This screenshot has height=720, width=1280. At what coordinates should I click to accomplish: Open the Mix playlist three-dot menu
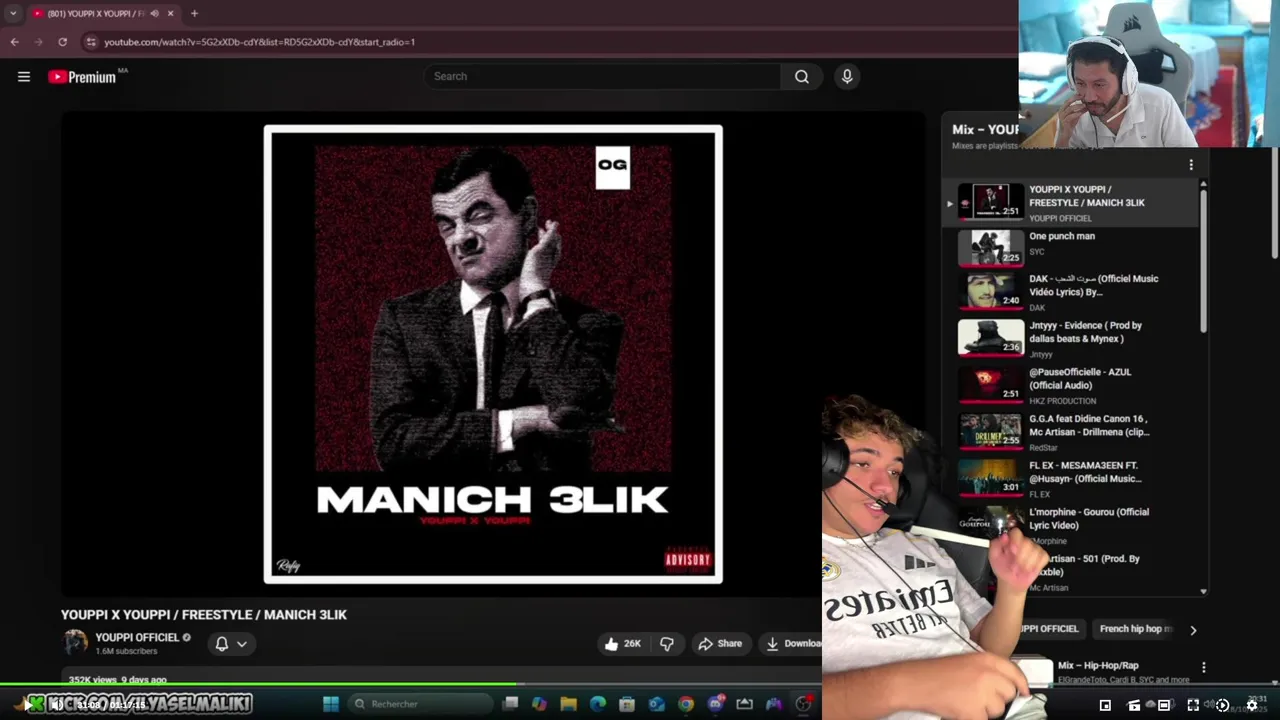coord(1191,165)
